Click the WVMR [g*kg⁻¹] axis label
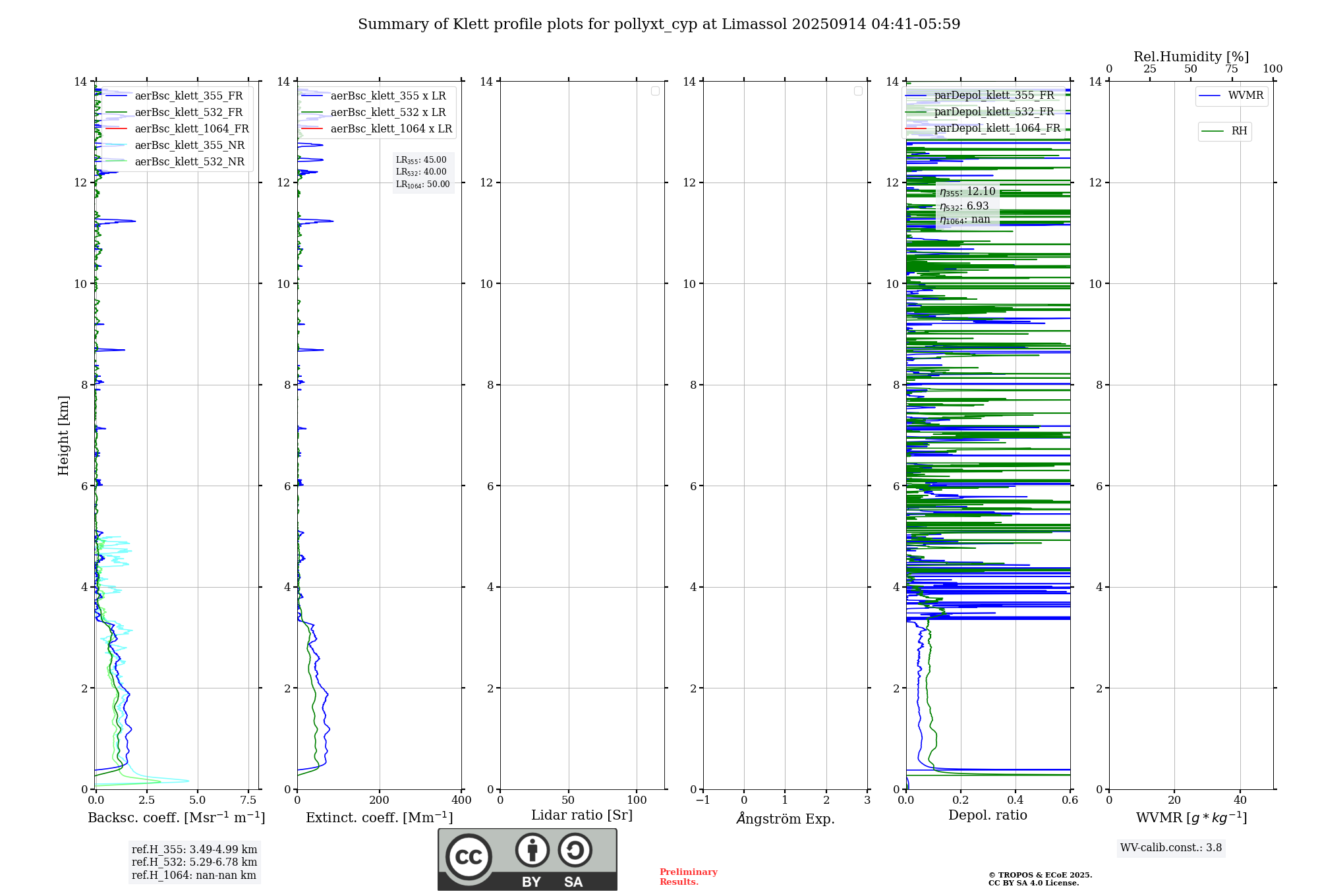Image resolution: width=1318 pixels, height=896 pixels. coord(1191,818)
